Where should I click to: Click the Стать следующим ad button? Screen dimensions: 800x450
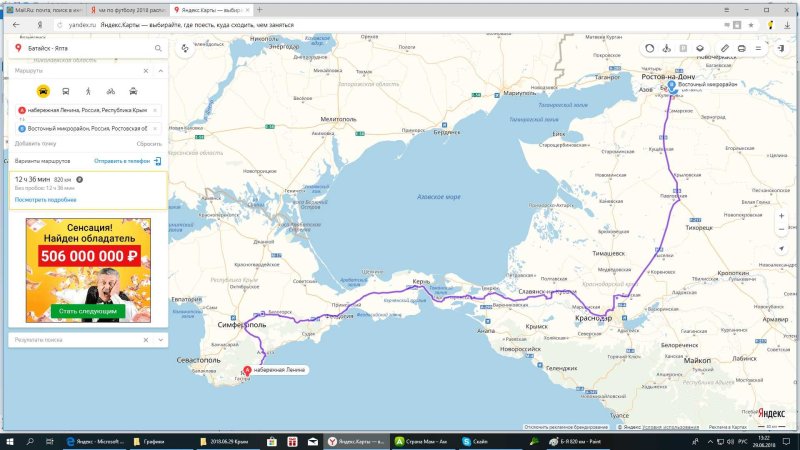tap(88, 311)
